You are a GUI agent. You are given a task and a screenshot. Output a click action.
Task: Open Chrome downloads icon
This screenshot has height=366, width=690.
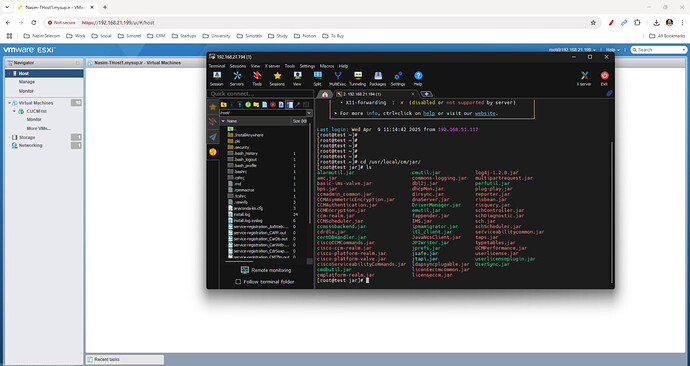click(656, 22)
